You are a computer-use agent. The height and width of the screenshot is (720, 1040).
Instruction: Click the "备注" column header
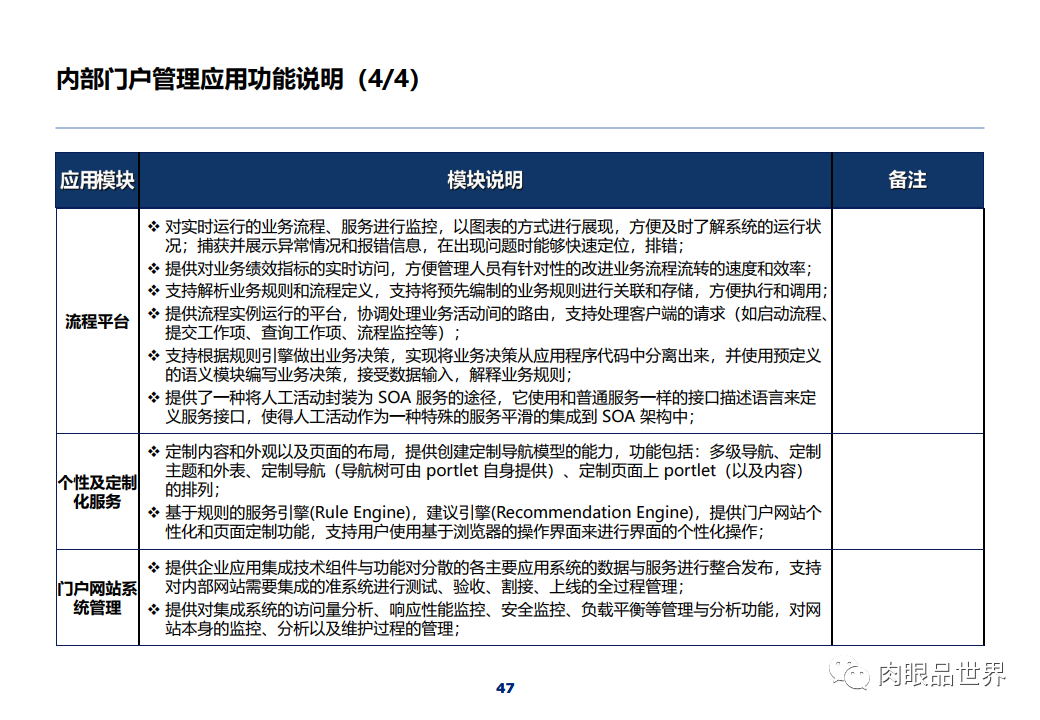pos(908,180)
